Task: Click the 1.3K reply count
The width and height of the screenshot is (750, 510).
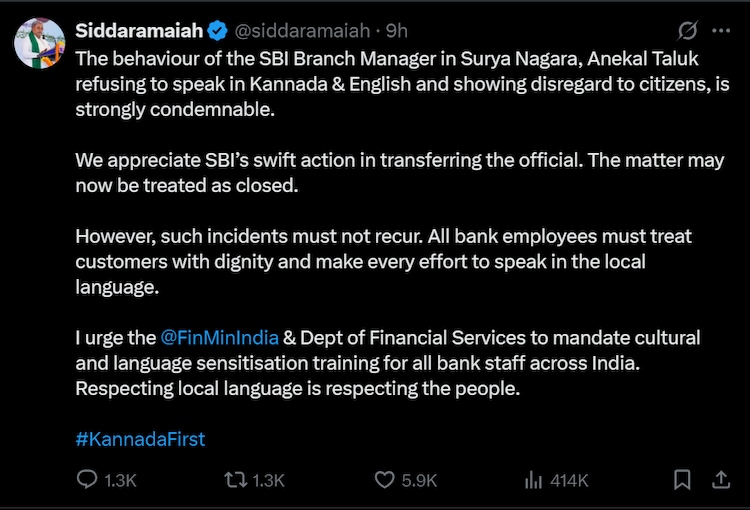Action: point(120,481)
